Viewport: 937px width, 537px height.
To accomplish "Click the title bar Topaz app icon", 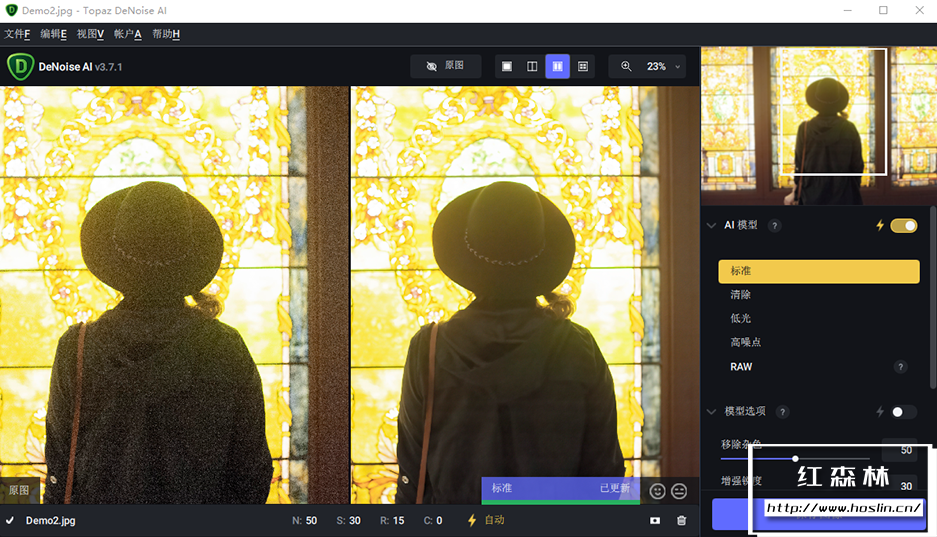I will click(11, 10).
